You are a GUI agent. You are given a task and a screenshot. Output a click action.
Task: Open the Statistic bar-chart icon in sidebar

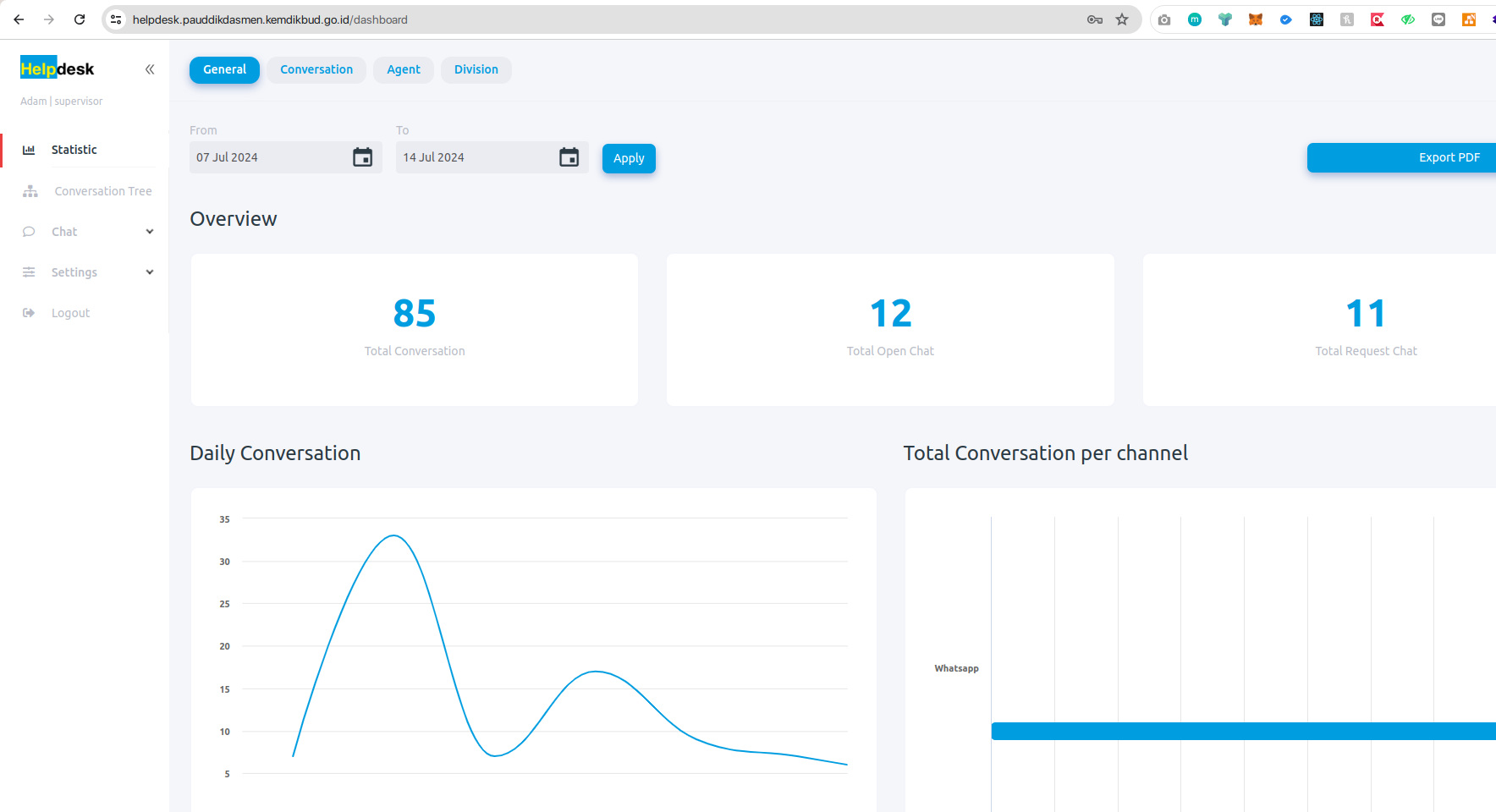(29, 150)
